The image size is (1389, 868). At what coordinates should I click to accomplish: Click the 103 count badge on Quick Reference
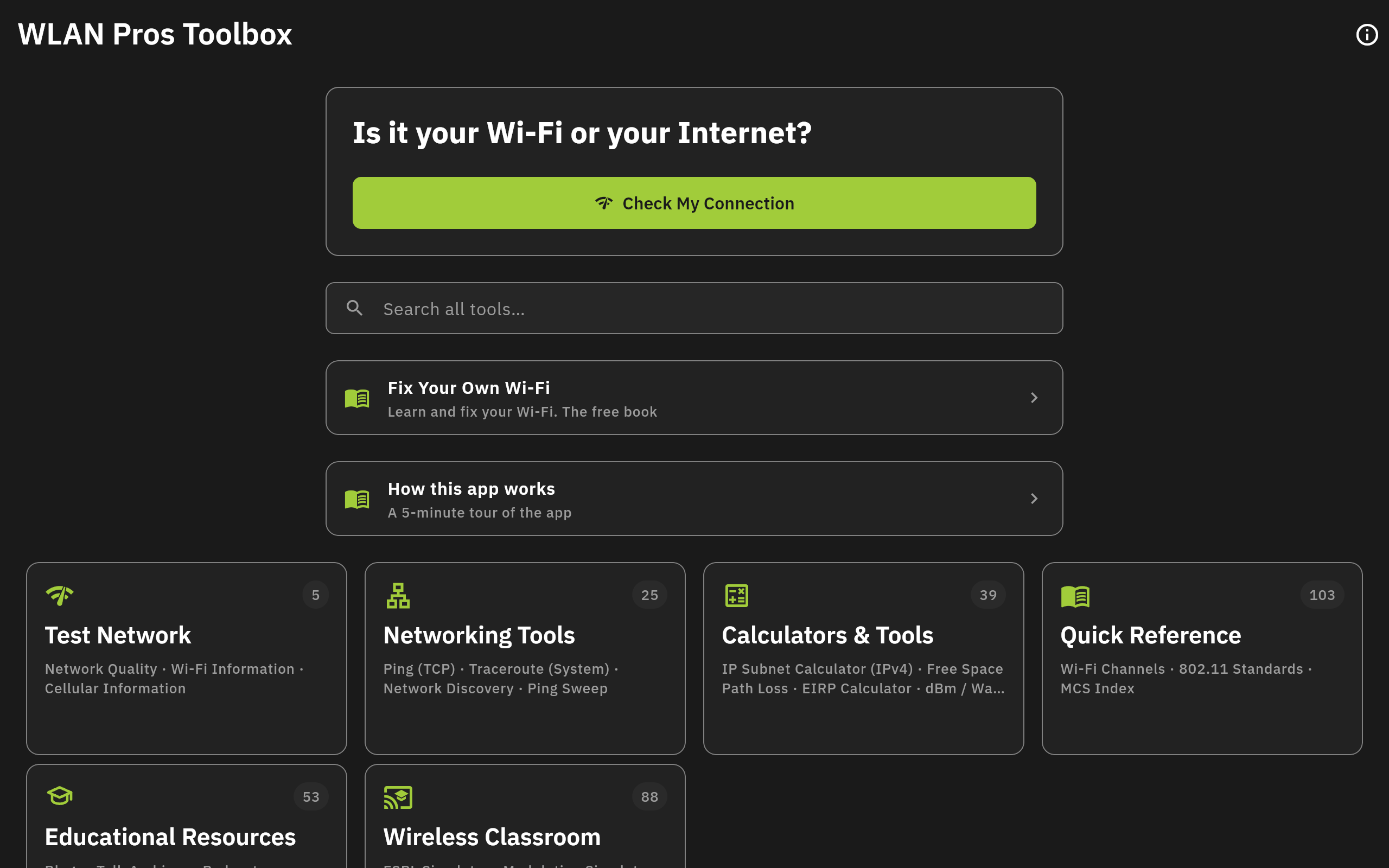click(1322, 595)
